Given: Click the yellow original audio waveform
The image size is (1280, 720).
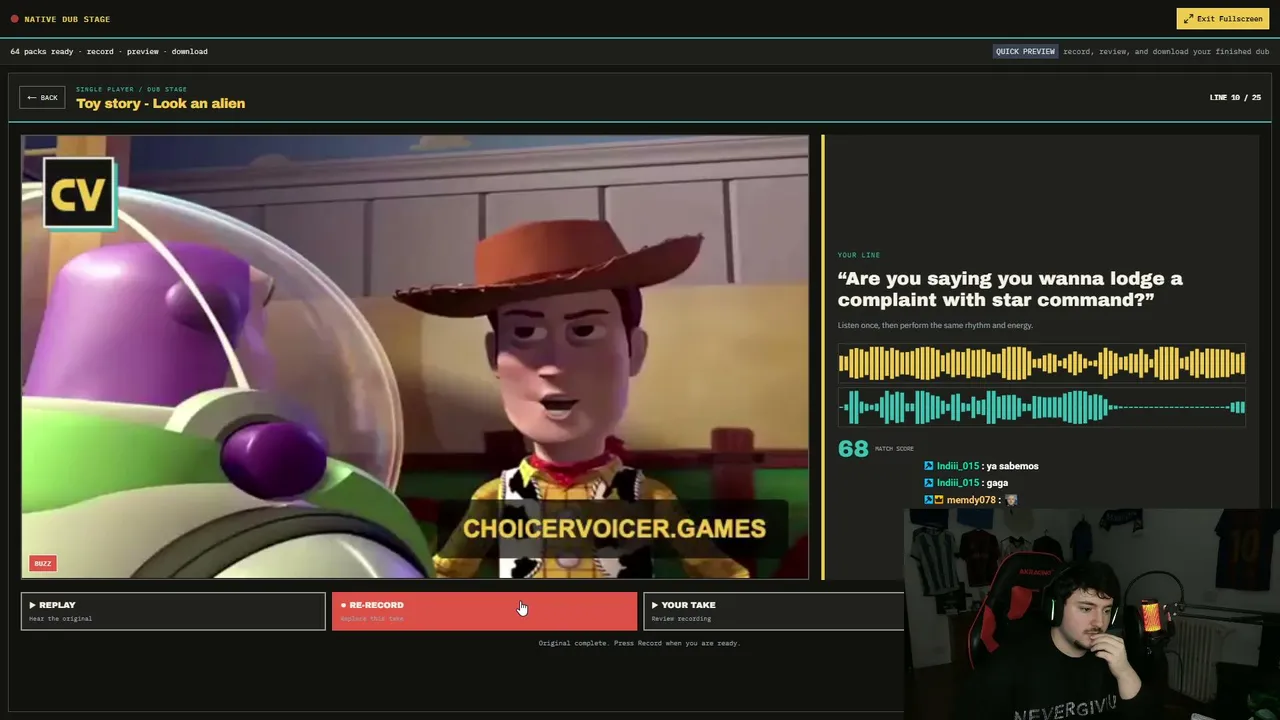Looking at the screenshot, I should [1041, 363].
